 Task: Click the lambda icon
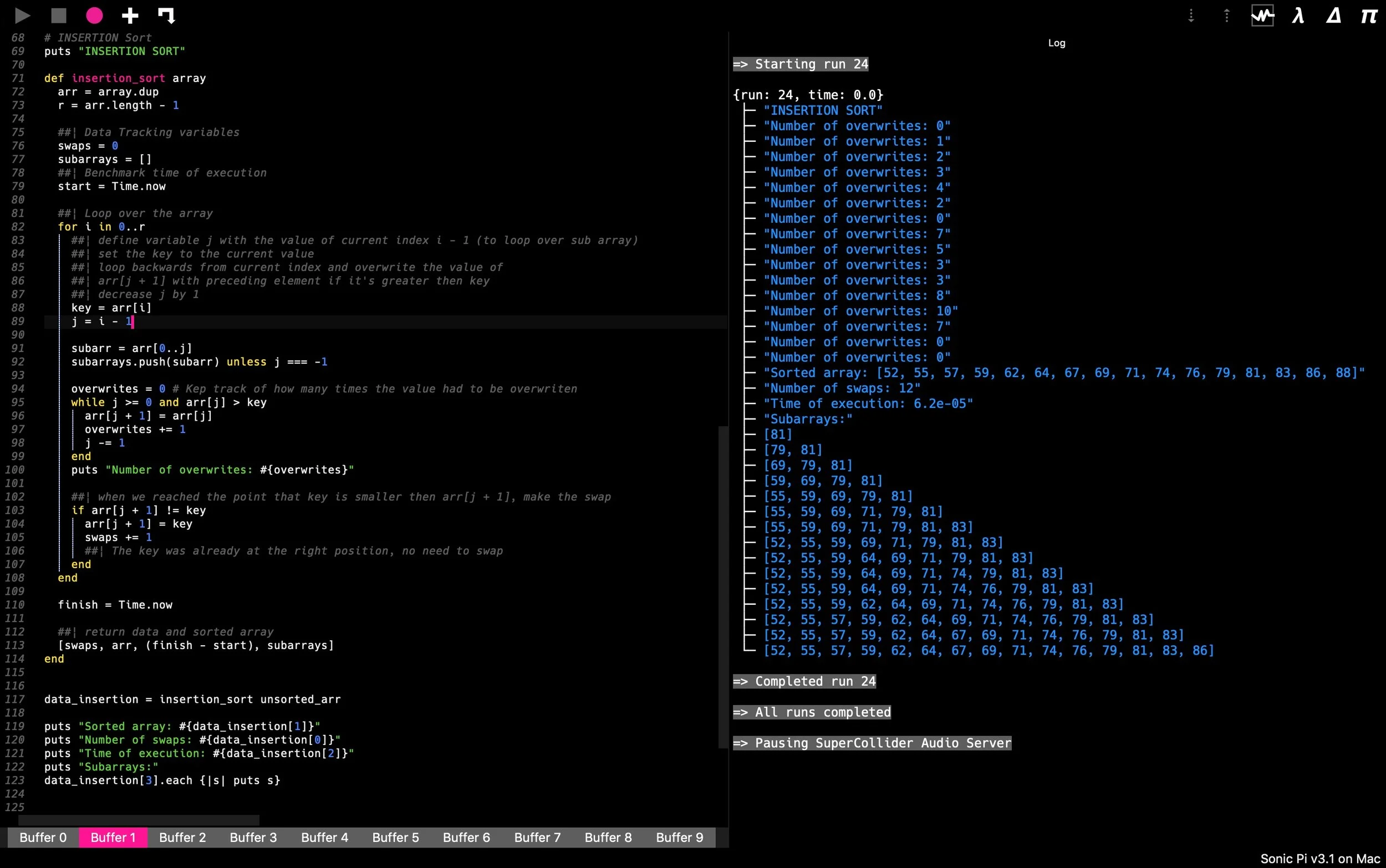pyautogui.click(x=1298, y=16)
